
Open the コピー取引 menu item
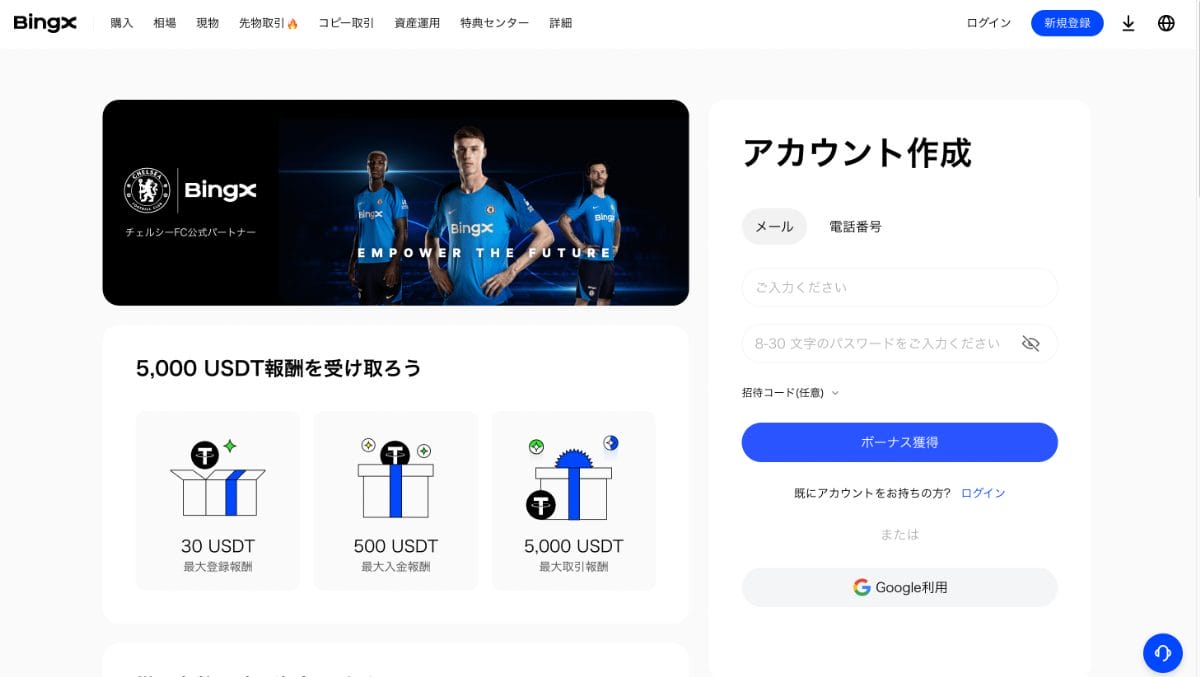346,23
